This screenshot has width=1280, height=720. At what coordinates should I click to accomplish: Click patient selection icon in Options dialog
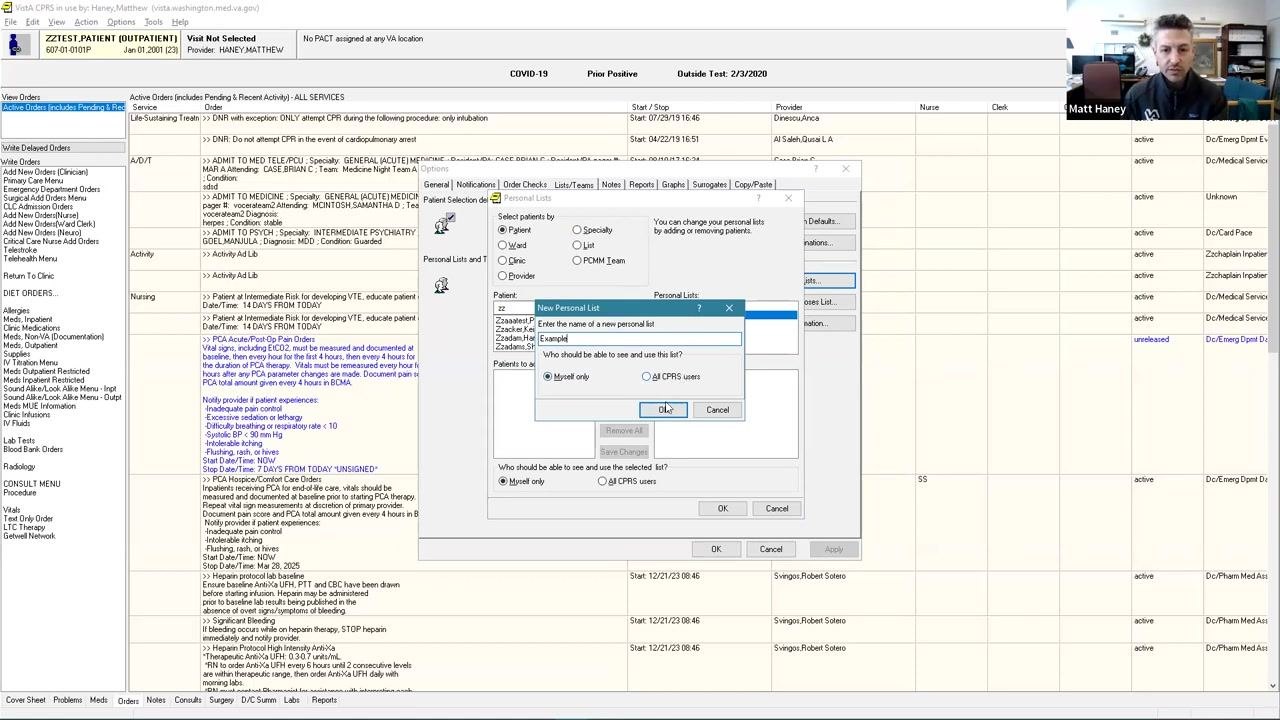(442, 225)
